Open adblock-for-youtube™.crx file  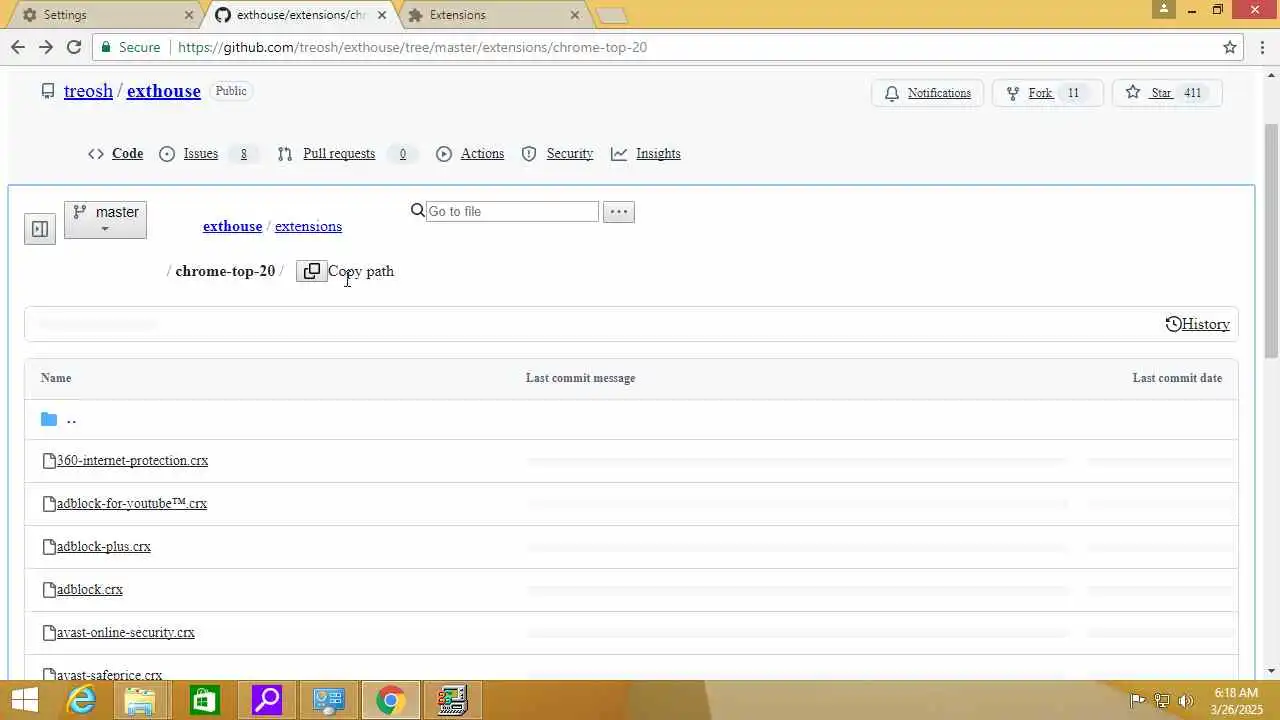point(132,504)
